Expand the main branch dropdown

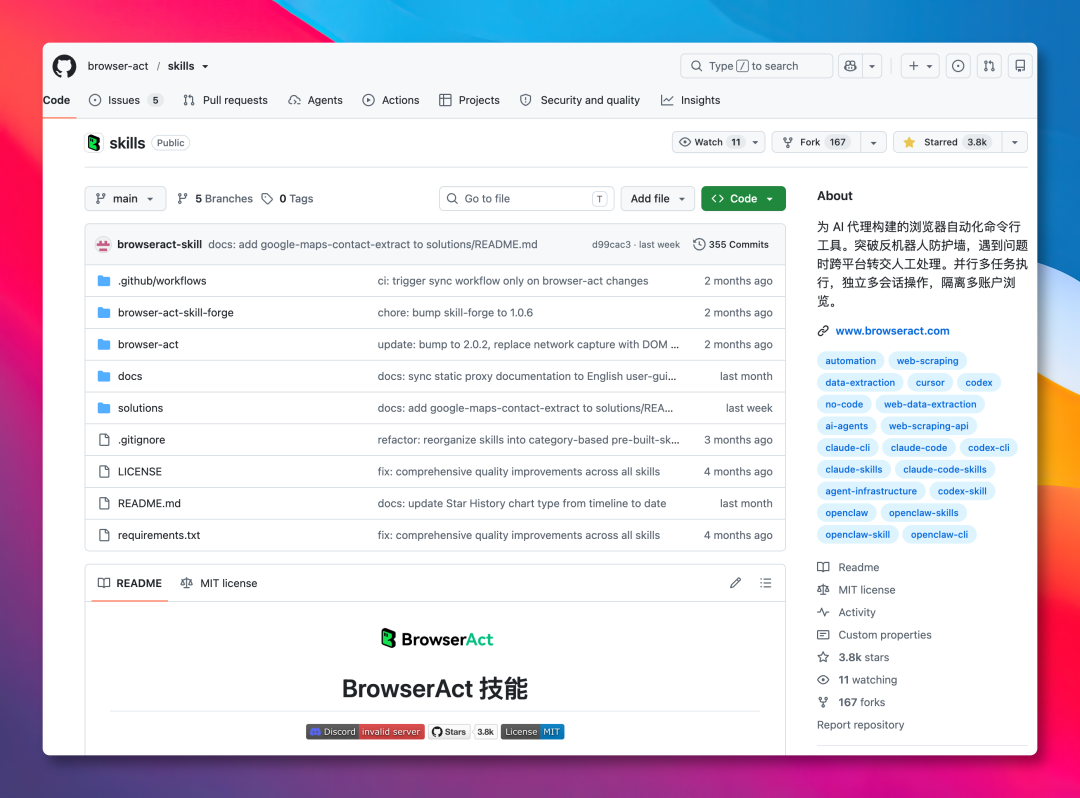(x=125, y=198)
